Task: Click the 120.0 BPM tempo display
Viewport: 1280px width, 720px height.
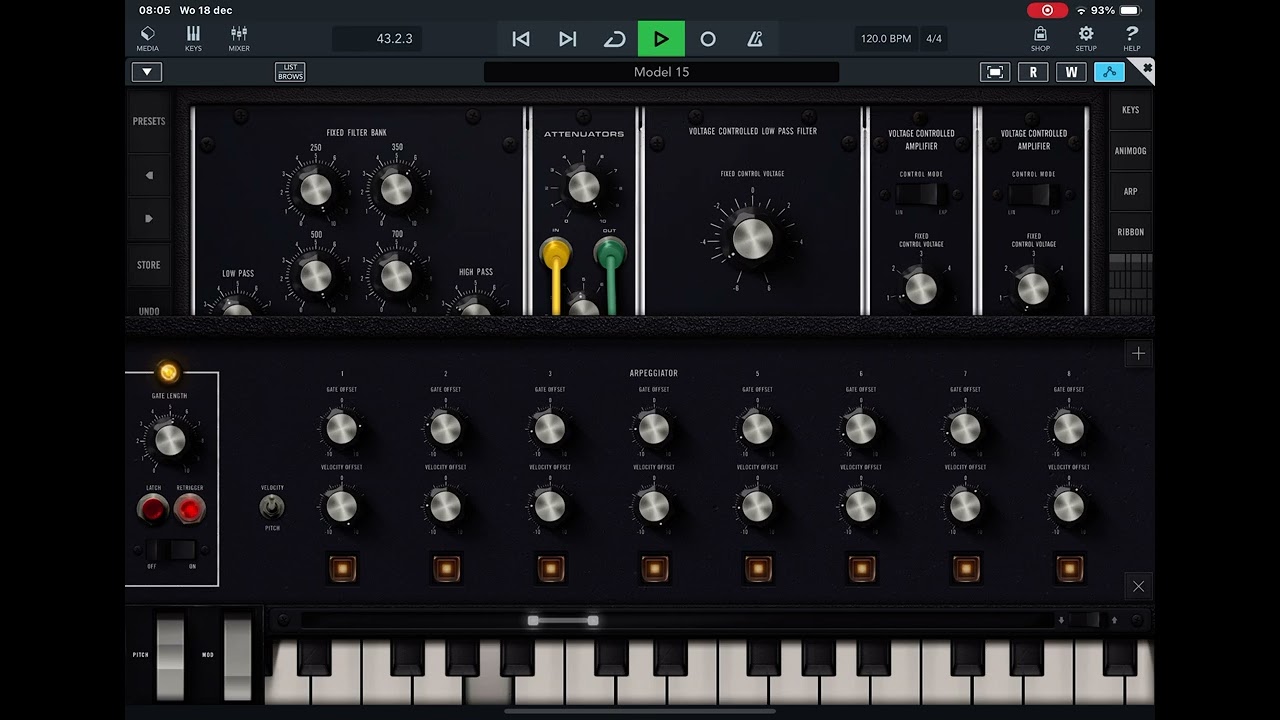Action: 886,39
